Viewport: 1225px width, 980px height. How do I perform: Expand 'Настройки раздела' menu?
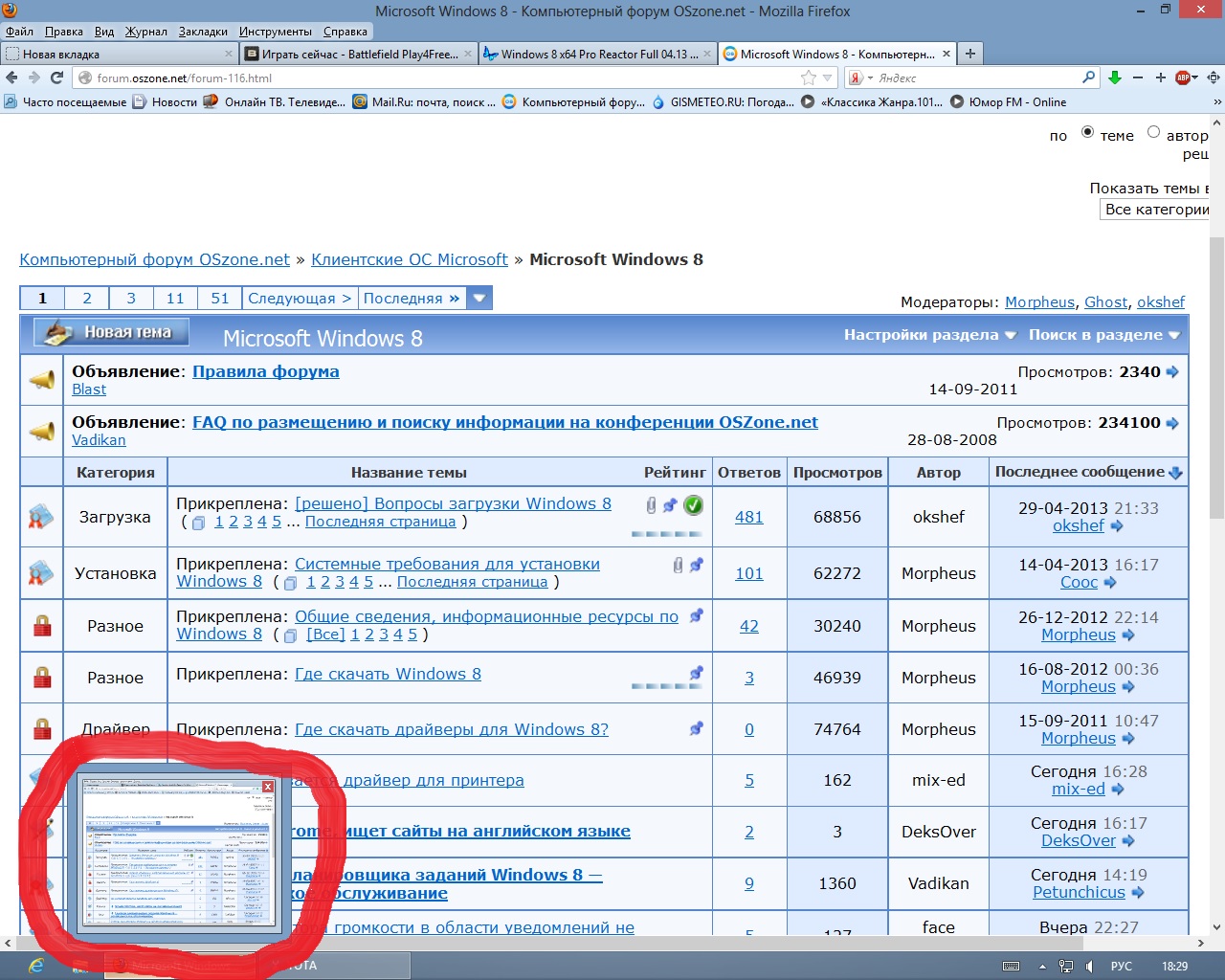pos(929,335)
